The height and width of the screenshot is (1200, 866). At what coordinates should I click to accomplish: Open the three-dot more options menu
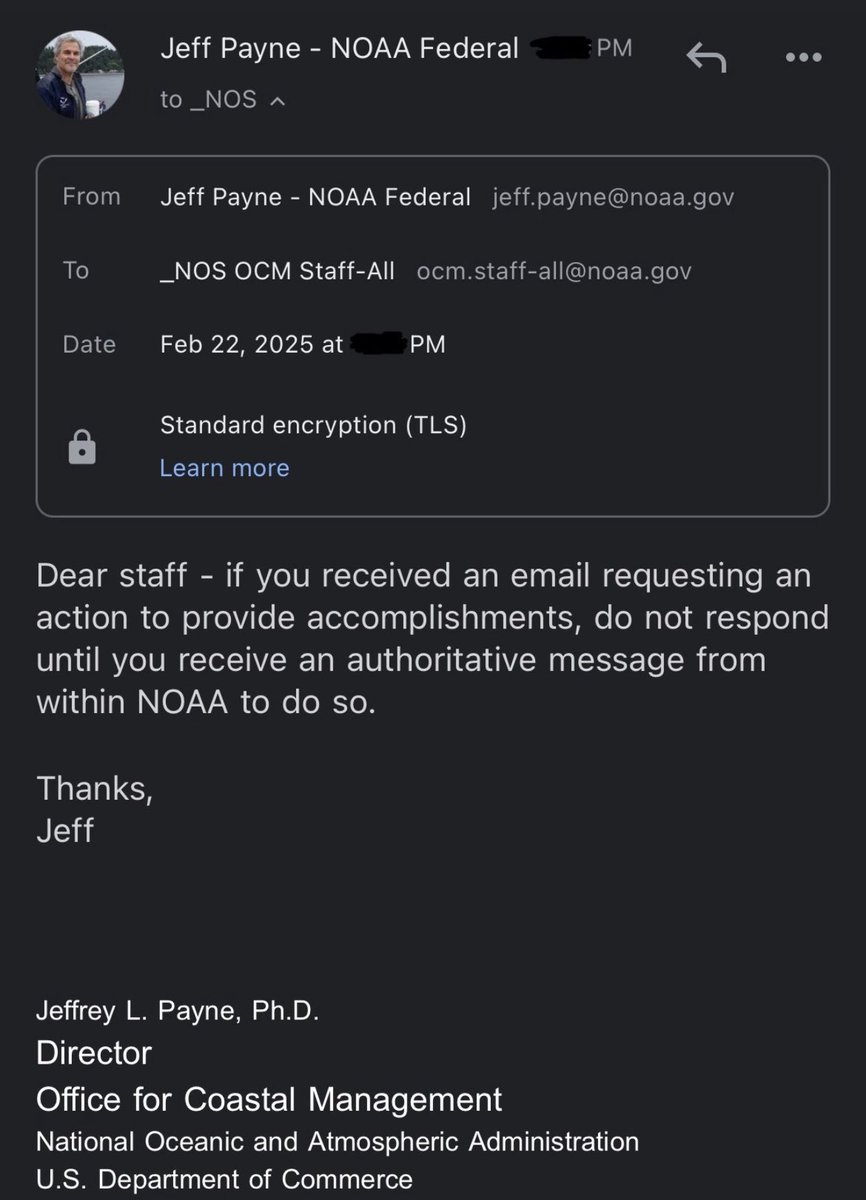coord(803,58)
